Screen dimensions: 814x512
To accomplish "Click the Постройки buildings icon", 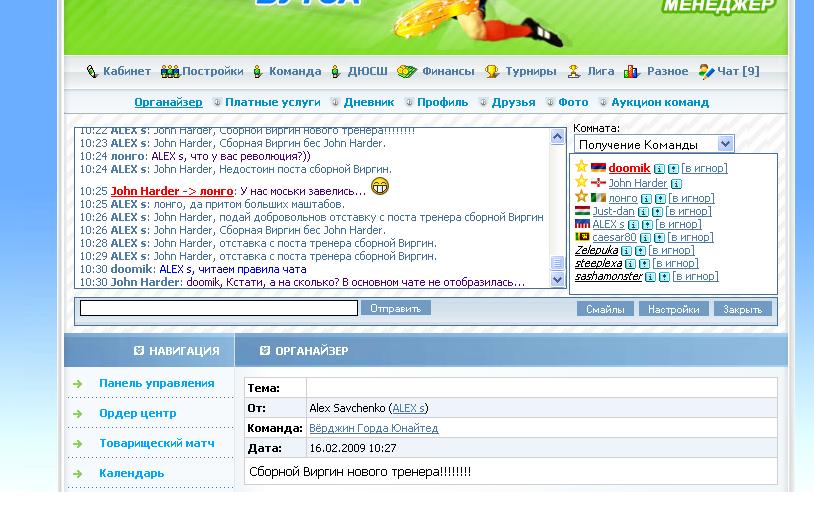I will 170,72.
